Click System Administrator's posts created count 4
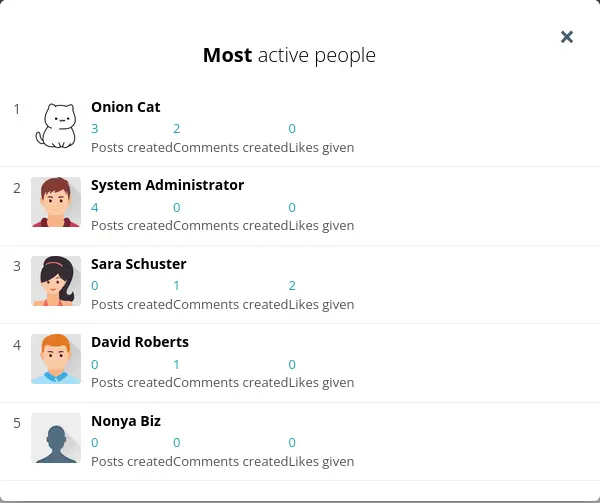The image size is (600, 503). (x=95, y=208)
